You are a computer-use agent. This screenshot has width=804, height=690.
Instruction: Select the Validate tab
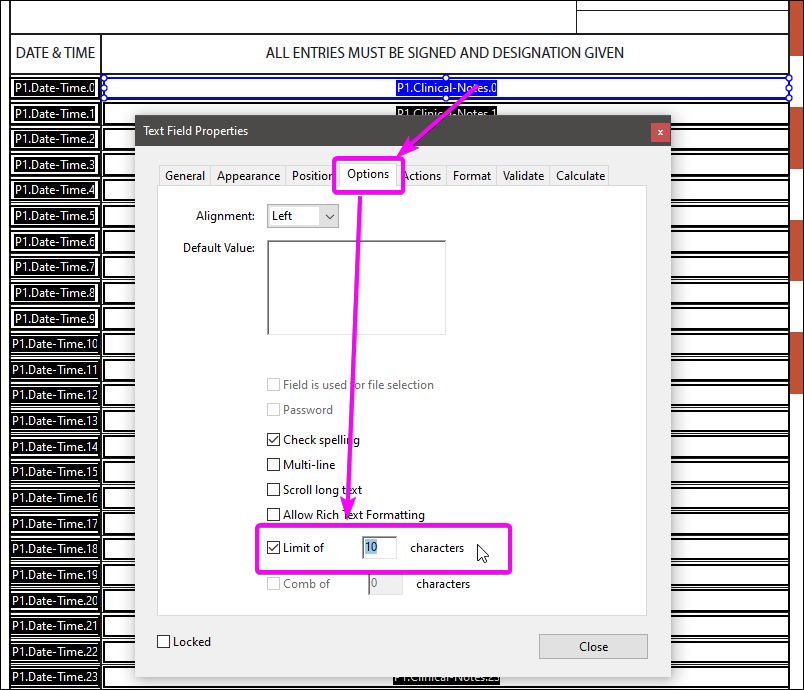[x=523, y=175]
